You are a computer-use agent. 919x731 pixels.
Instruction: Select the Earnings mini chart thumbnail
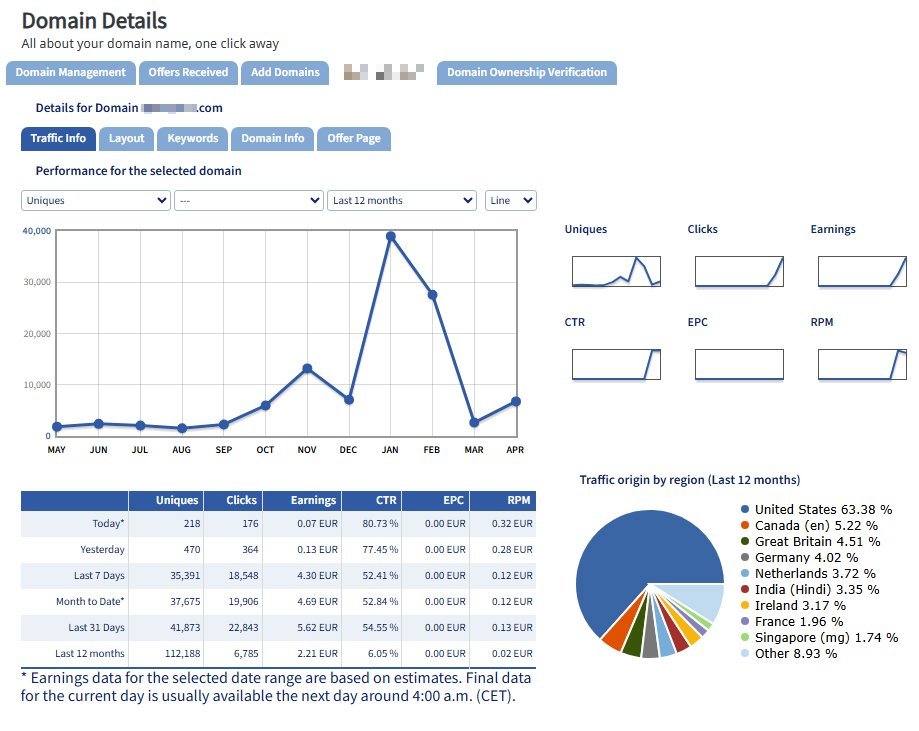(863, 271)
